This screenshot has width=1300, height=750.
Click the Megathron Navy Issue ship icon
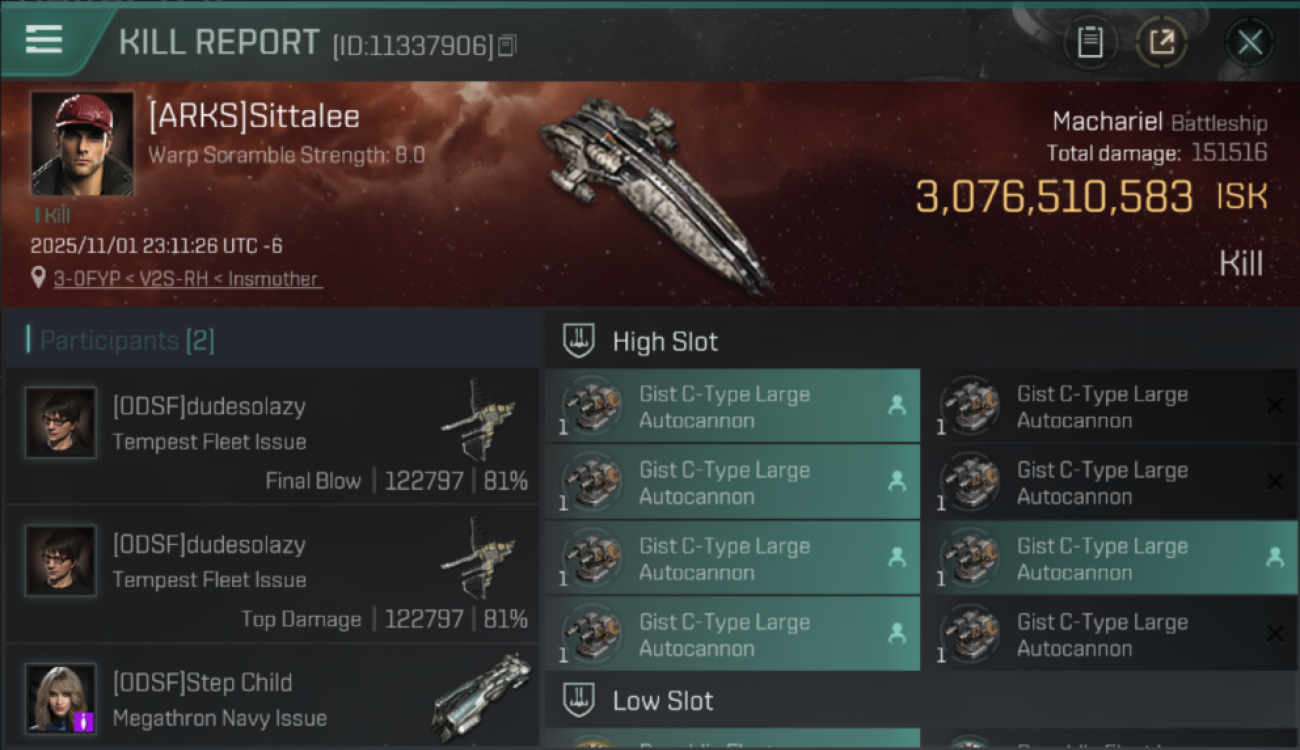[x=480, y=695]
